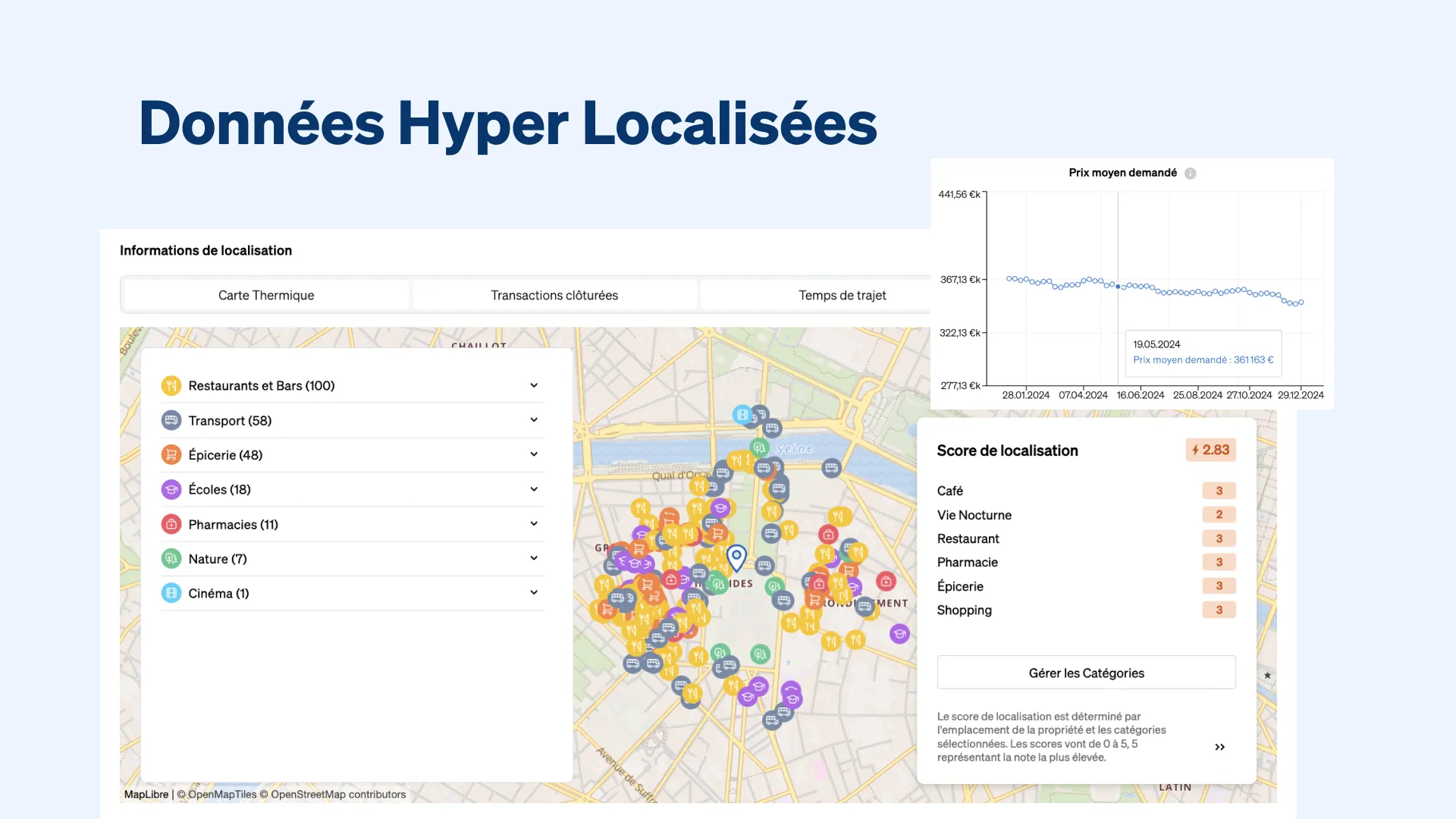This screenshot has height=819, width=1456.
Task: Click the 367,13 €k axis label
Action: click(x=960, y=280)
